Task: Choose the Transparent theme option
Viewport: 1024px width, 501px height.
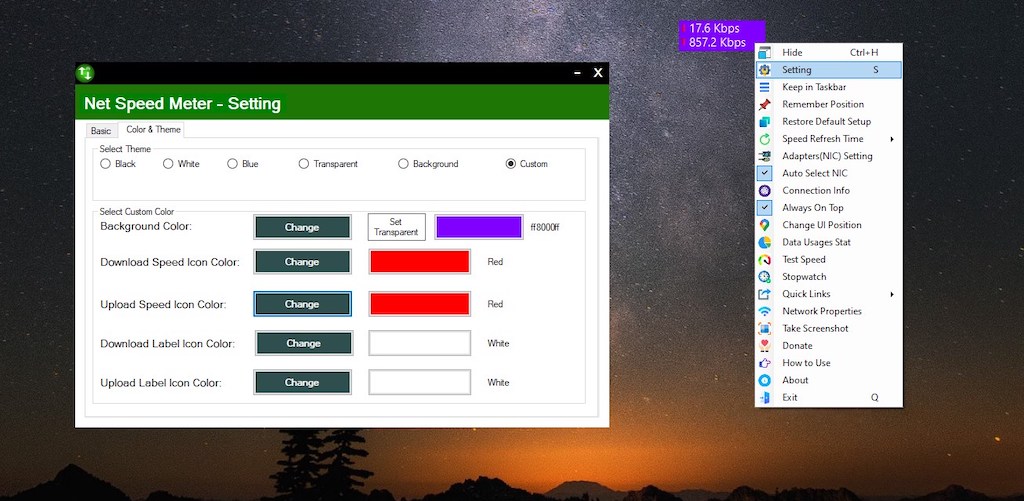Action: tap(304, 164)
